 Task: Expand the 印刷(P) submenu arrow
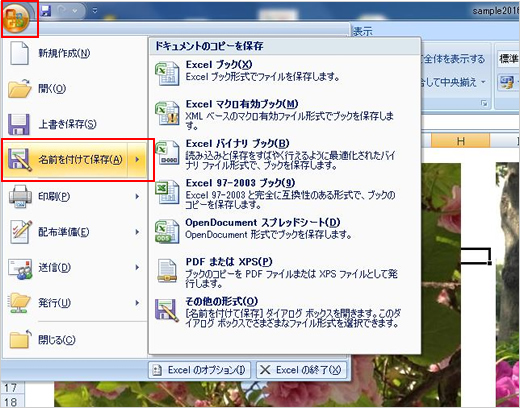(x=137, y=196)
